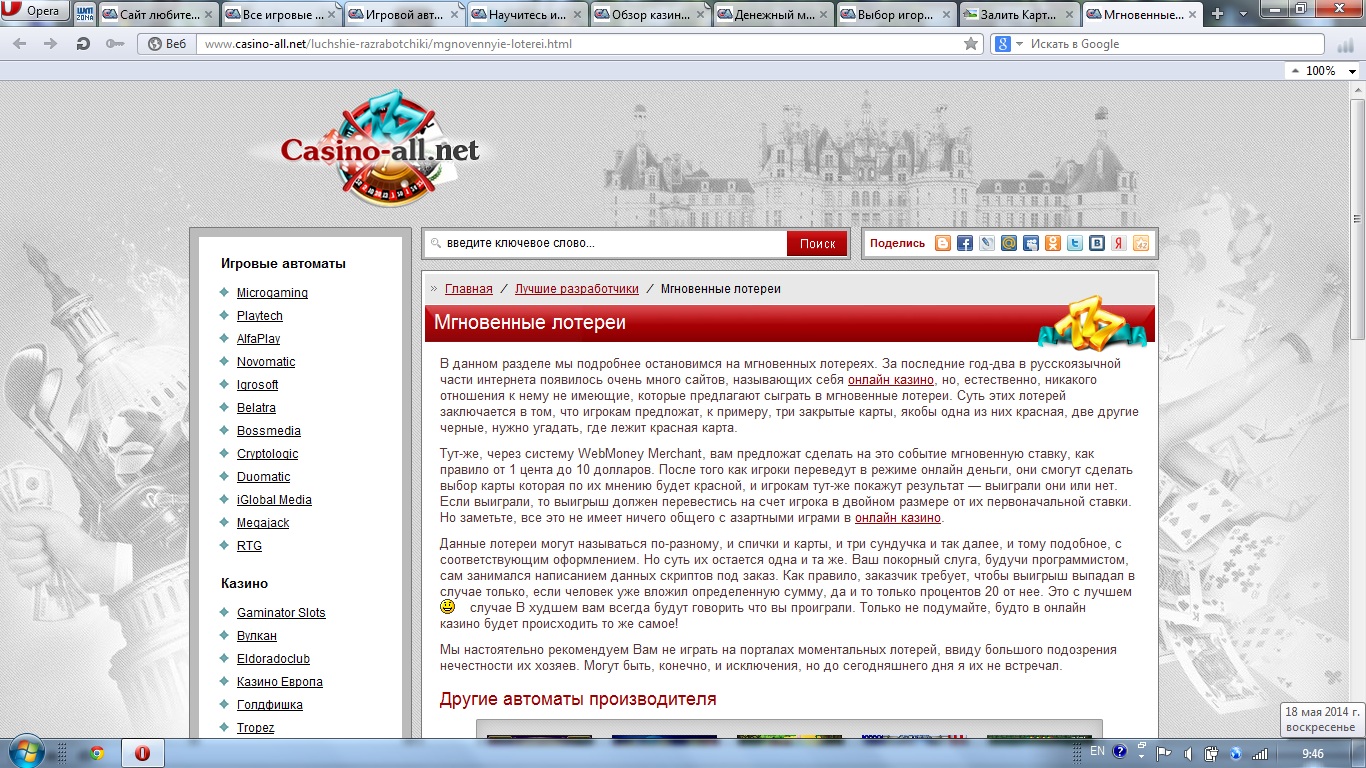Viewport: 1366px width, 768px height.
Task: Open the Novomatic sidebar link
Action: click(x=266, y=362)
